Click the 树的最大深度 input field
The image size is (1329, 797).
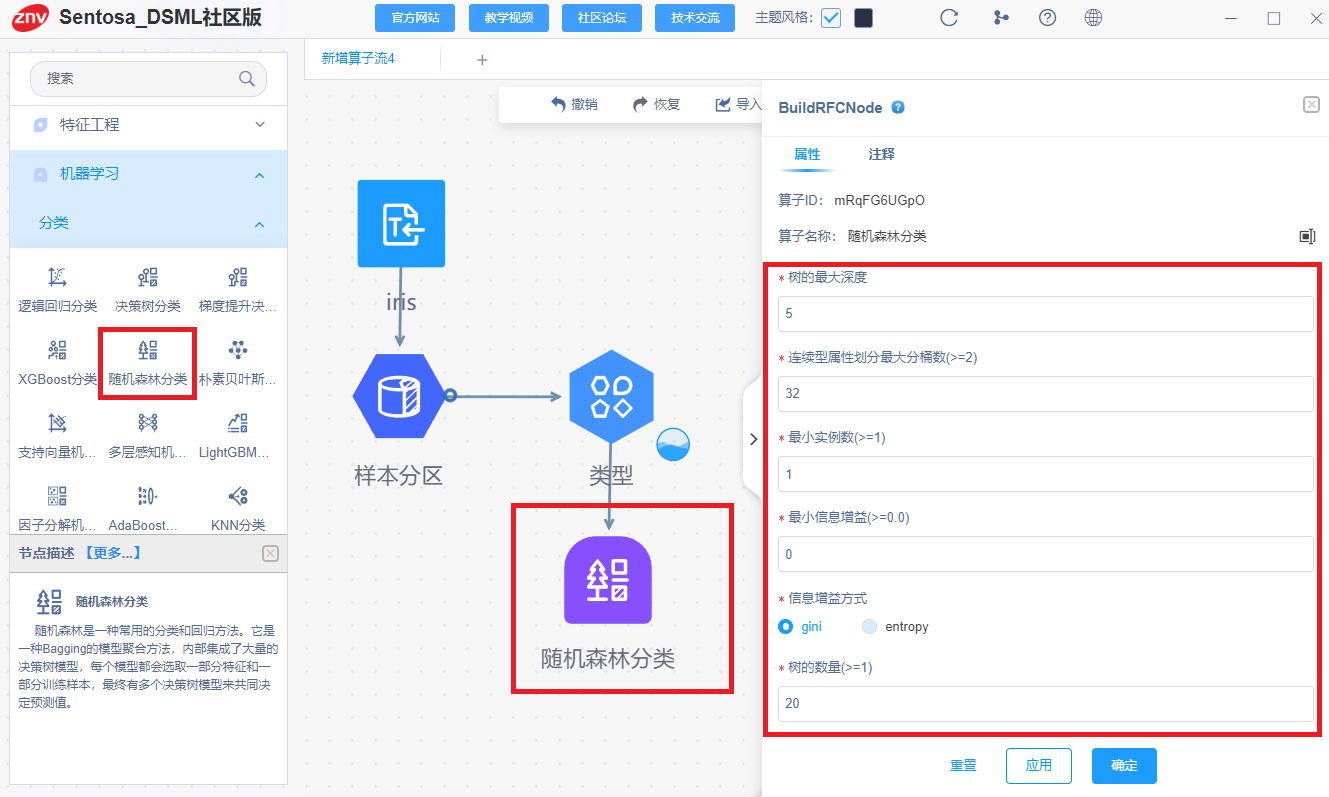point(1046,314)
